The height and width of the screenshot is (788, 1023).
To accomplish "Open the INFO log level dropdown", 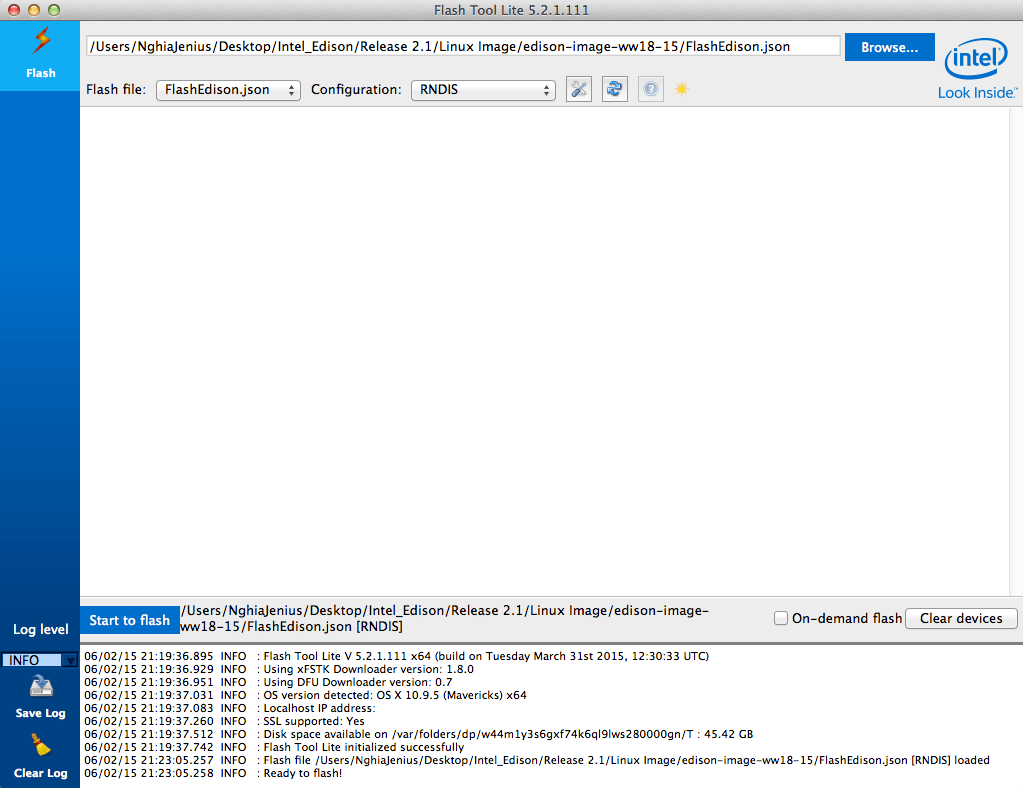I will [x=38, y=659].
